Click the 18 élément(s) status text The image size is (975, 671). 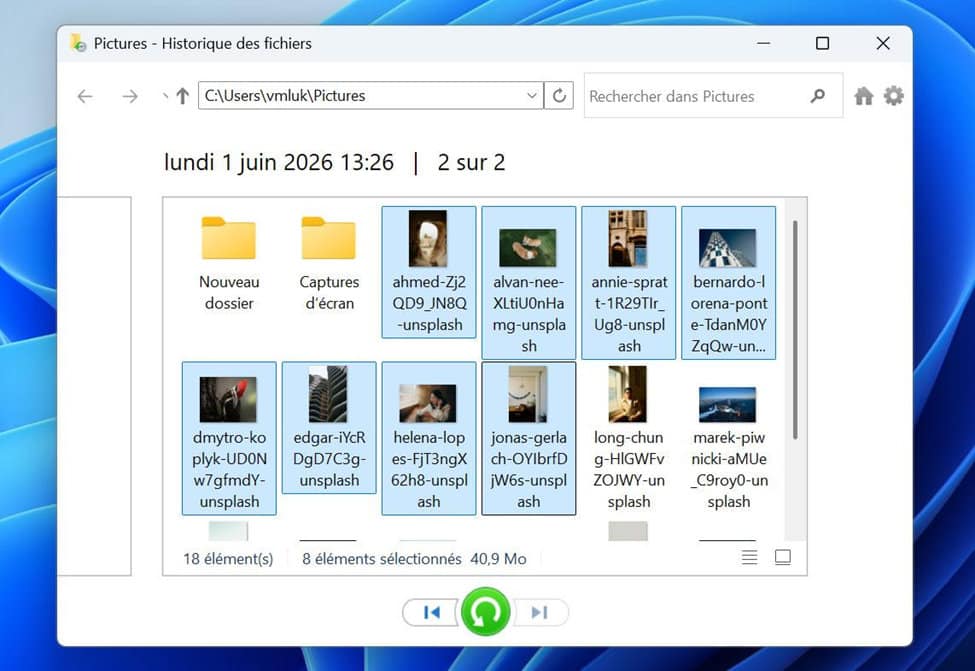(228, 558)
